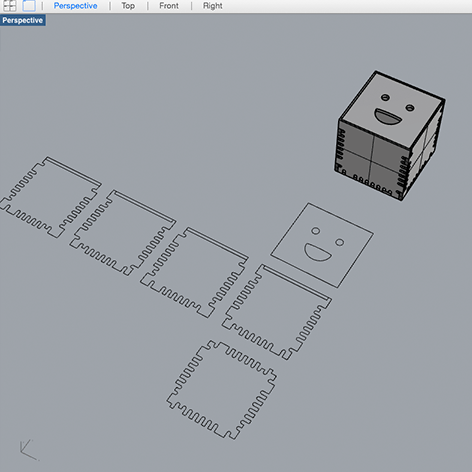Pick the right eye circle on flat face panel
The height and width of the screenshot is (472, 472).
339,242
